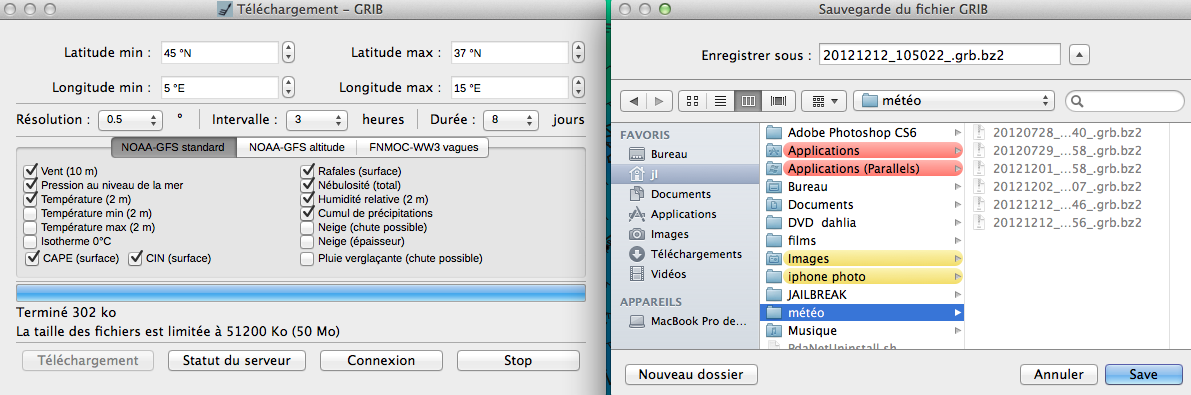Click Latitude max input field
1191x395 pixels.
(x=510, y=53)
